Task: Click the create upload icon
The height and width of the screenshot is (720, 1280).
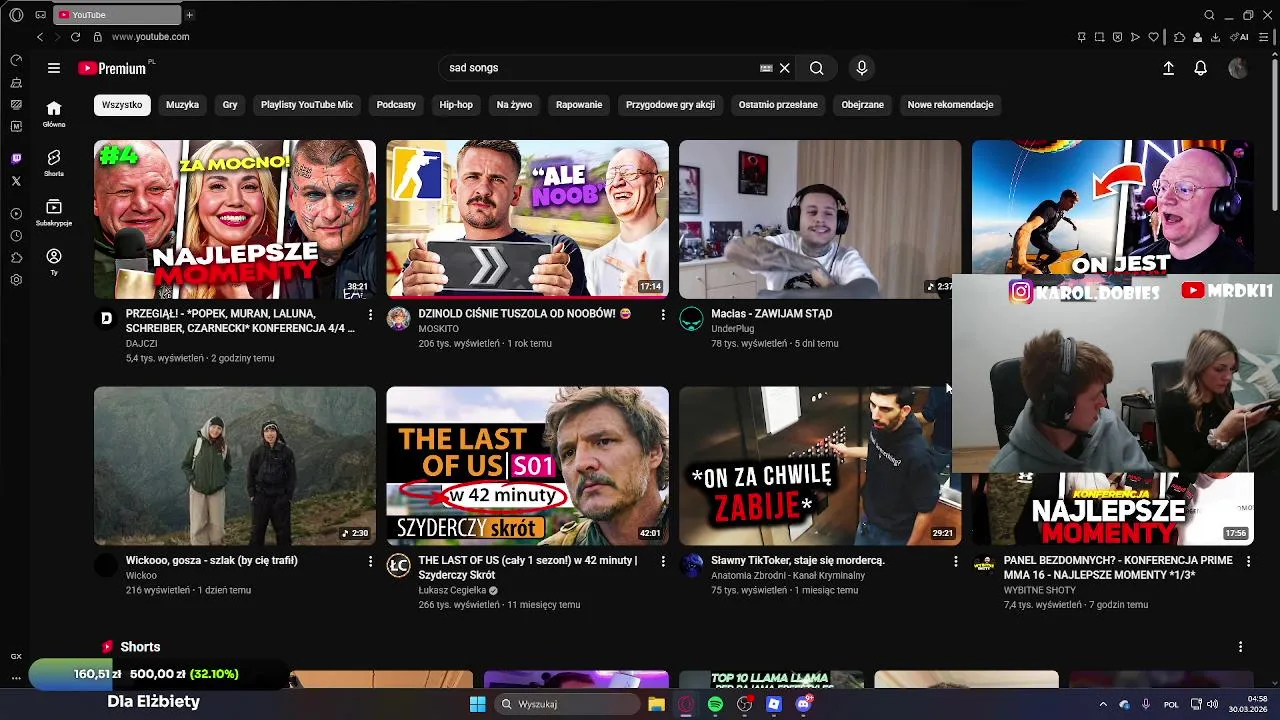Action: pos(1168,68)
